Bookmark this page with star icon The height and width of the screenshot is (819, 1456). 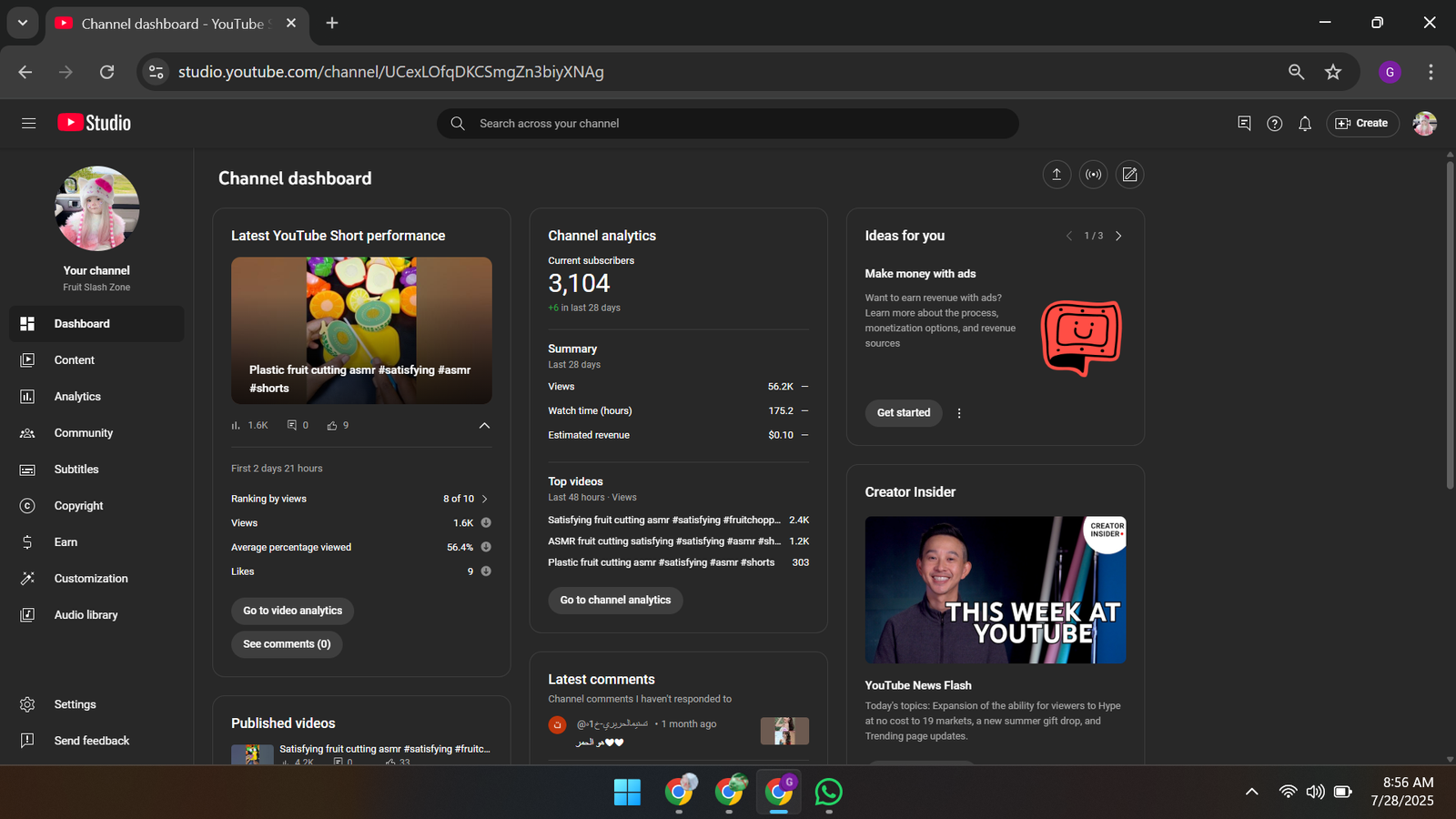click(1333, 72)
